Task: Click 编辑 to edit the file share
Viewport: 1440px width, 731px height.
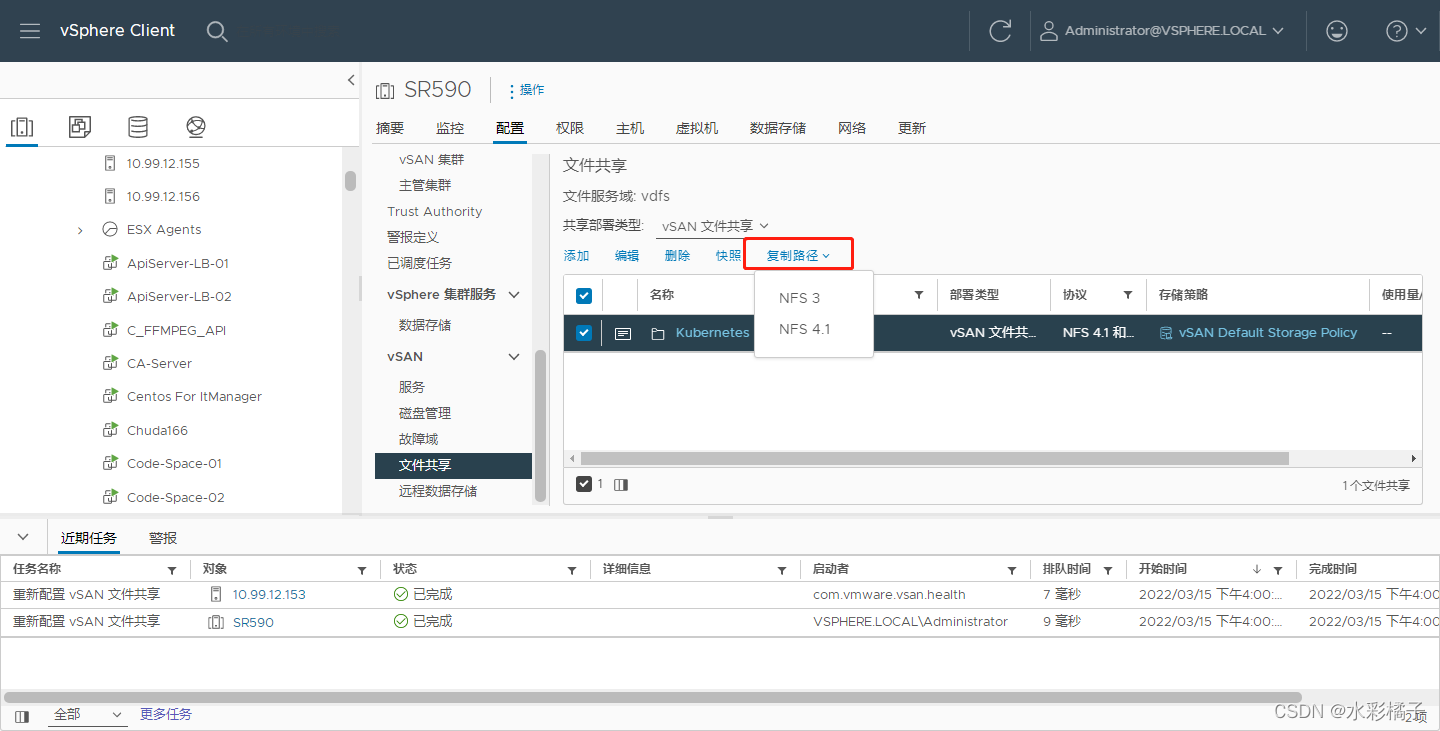Action: [x=627, y=256]
